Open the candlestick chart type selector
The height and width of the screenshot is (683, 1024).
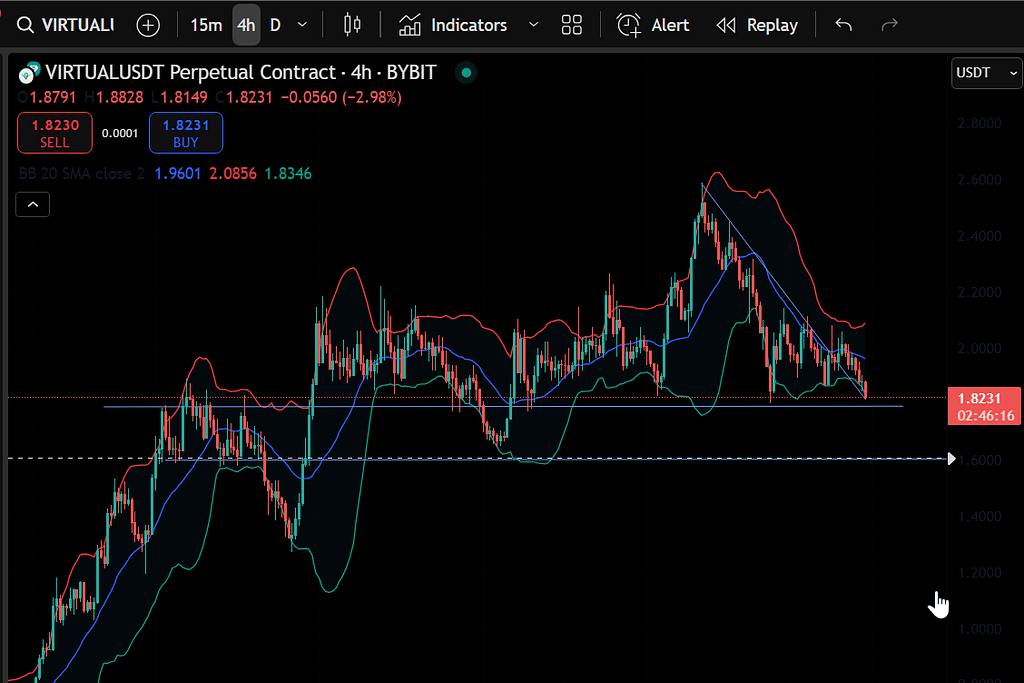pos(351,25)
